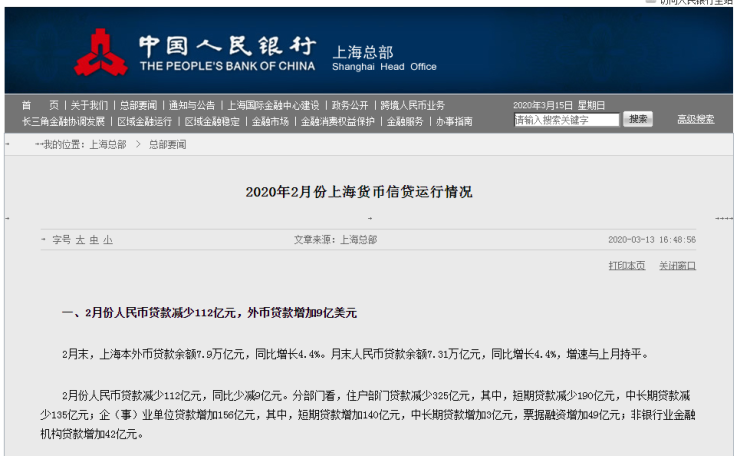Click the paragraph starting 2月末，上海本外币贷款余额

pos(354,354)
